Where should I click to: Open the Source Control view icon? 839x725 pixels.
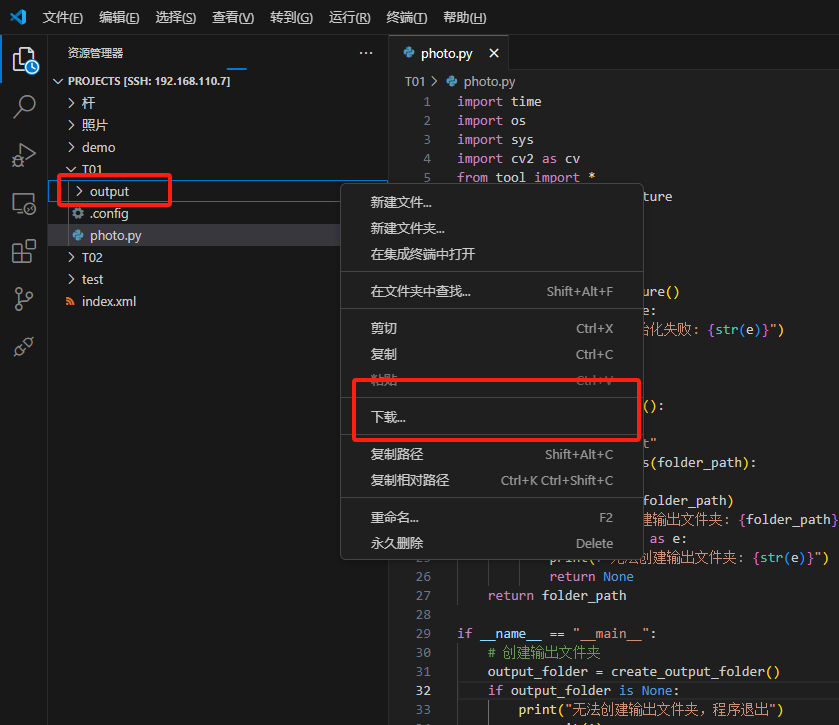24,299
